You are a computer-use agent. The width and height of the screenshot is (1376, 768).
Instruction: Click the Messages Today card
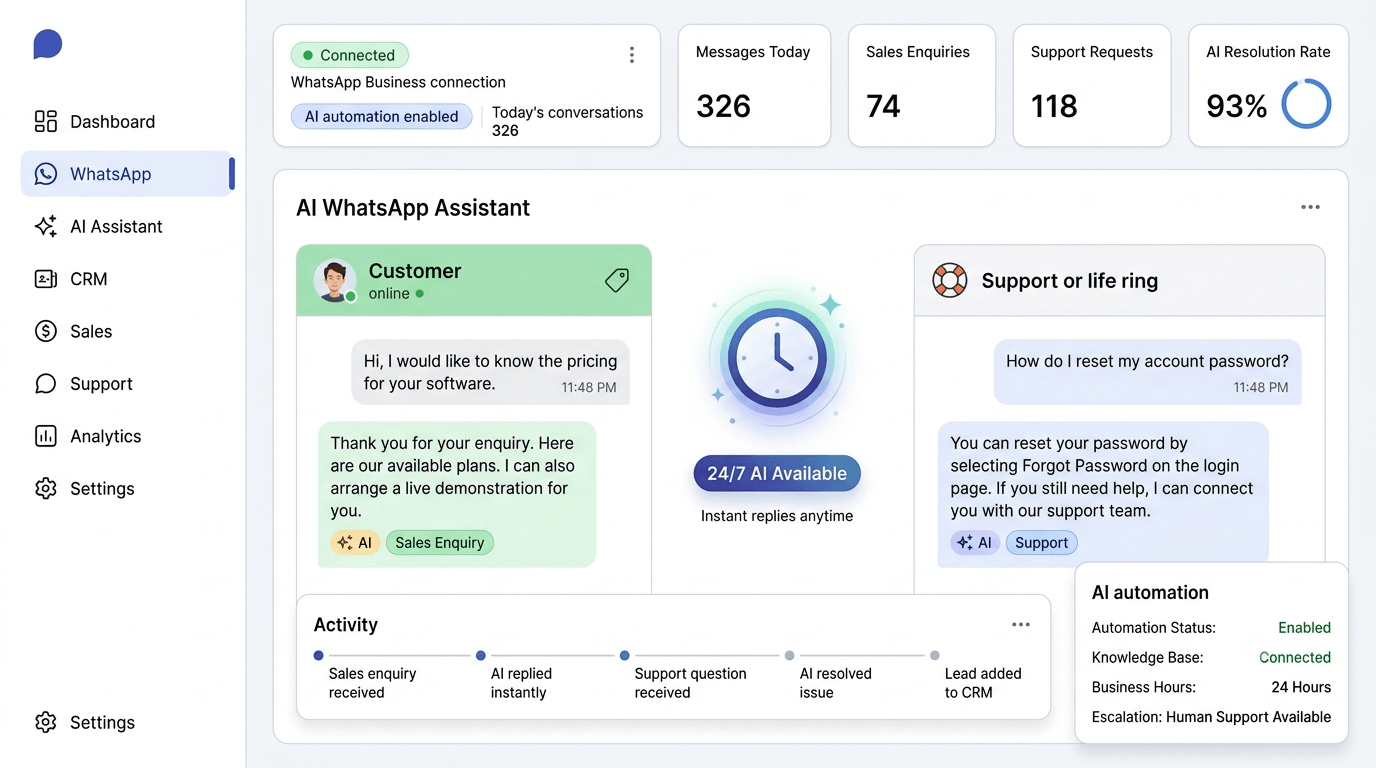point(754,86)
